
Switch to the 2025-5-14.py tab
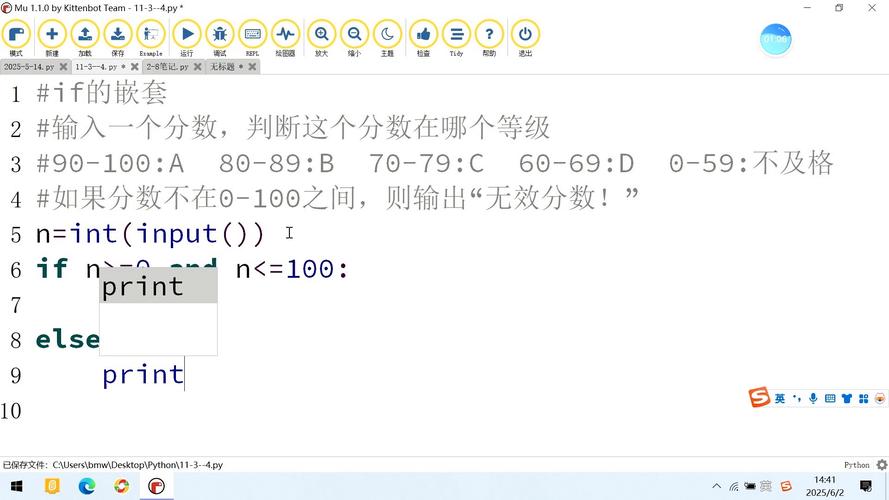point(29,67)
